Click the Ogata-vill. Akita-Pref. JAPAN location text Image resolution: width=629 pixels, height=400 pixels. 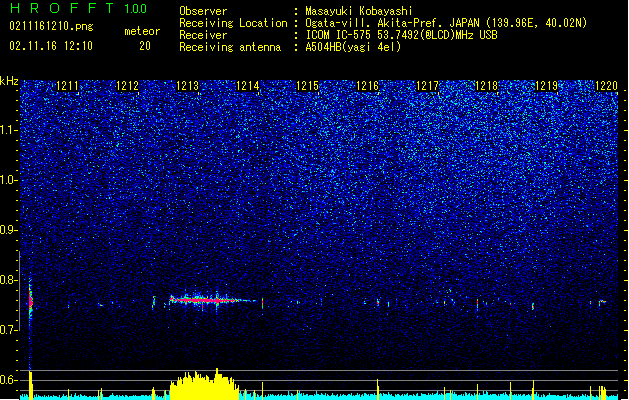pyautogui.click(x=446, y=23)
